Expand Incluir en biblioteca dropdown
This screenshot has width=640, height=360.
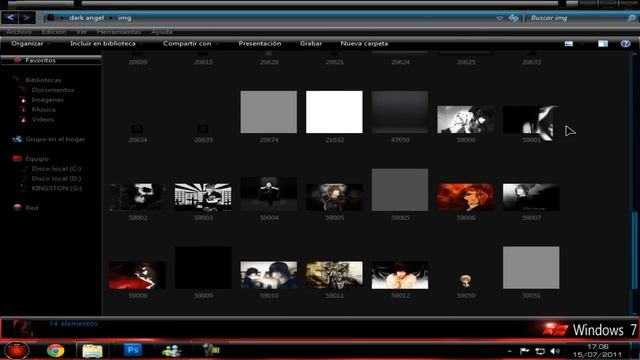click(x=107, y=43)
